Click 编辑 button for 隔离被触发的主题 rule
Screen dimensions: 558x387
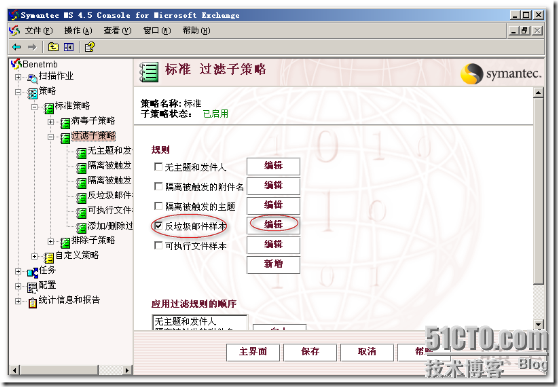(273, 205)
